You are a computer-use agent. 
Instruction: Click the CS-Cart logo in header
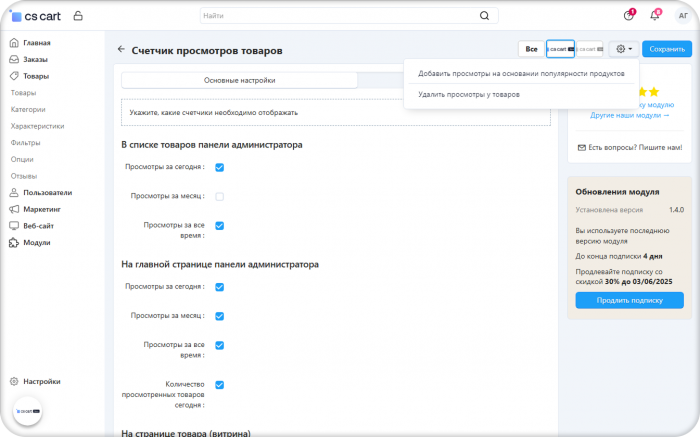36,16
